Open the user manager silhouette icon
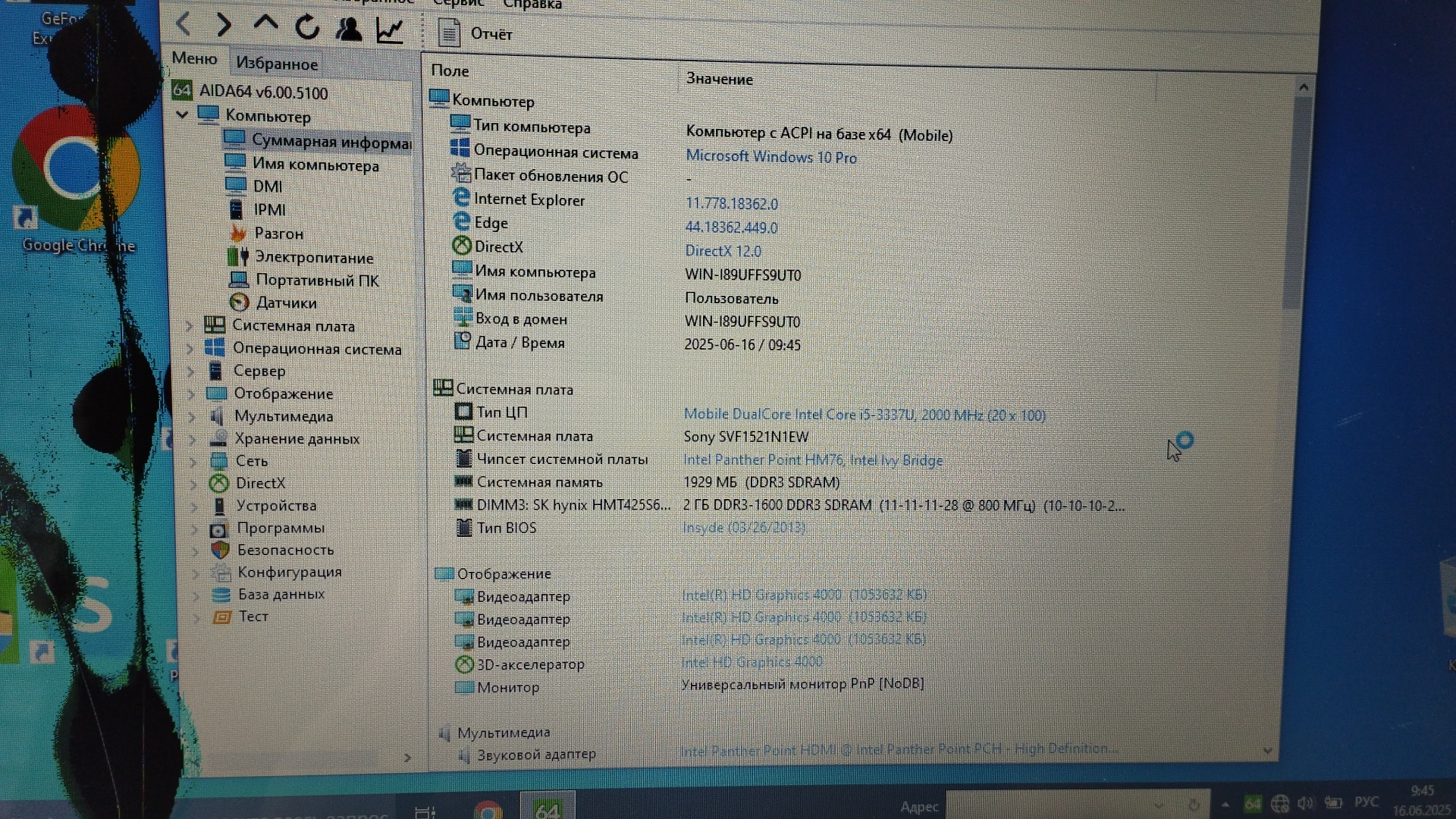Viewport: 1456px width, 819px height. click(349, 29)
